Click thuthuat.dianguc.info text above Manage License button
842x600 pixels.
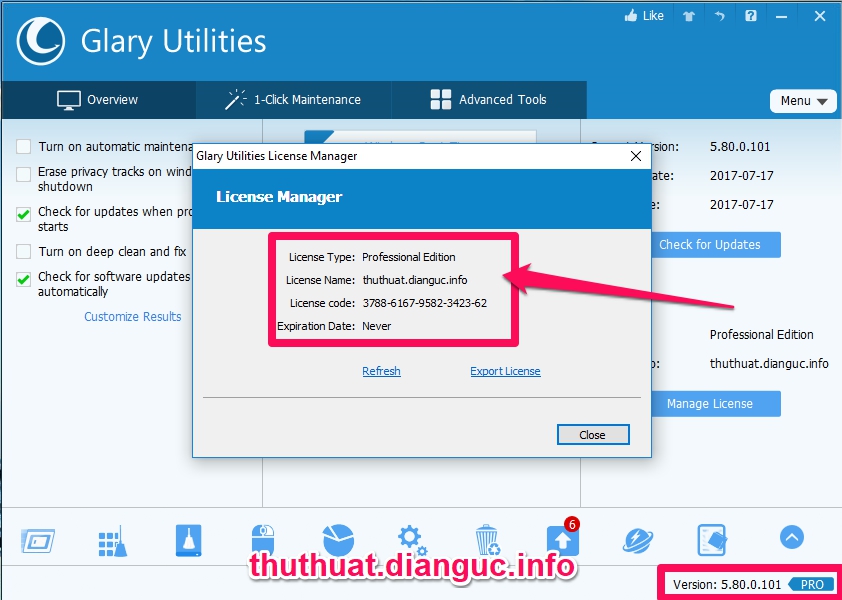[x=769, y=364]
